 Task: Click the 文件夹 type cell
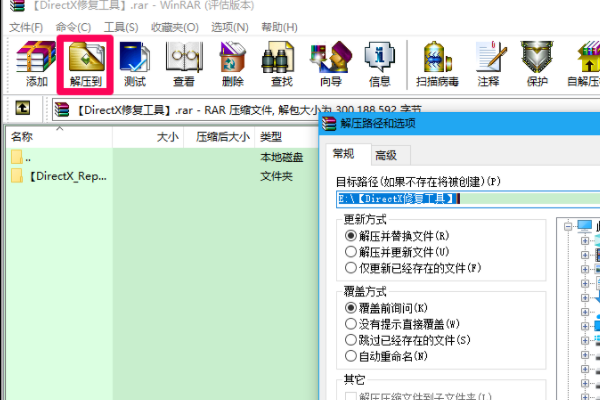pos(276,176)
